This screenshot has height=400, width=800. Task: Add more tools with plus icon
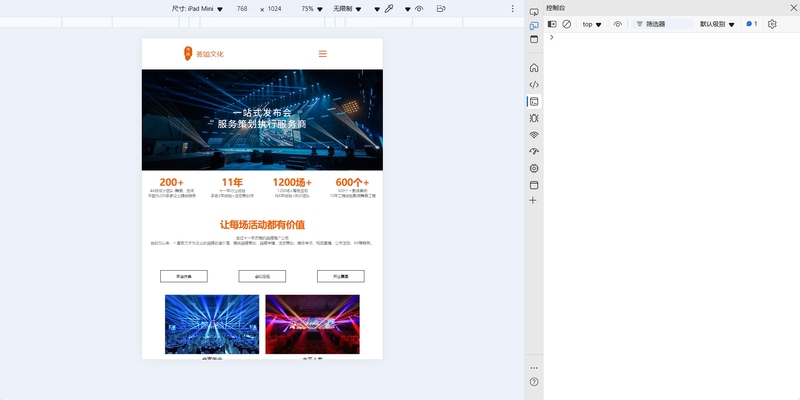coord(533,201)
